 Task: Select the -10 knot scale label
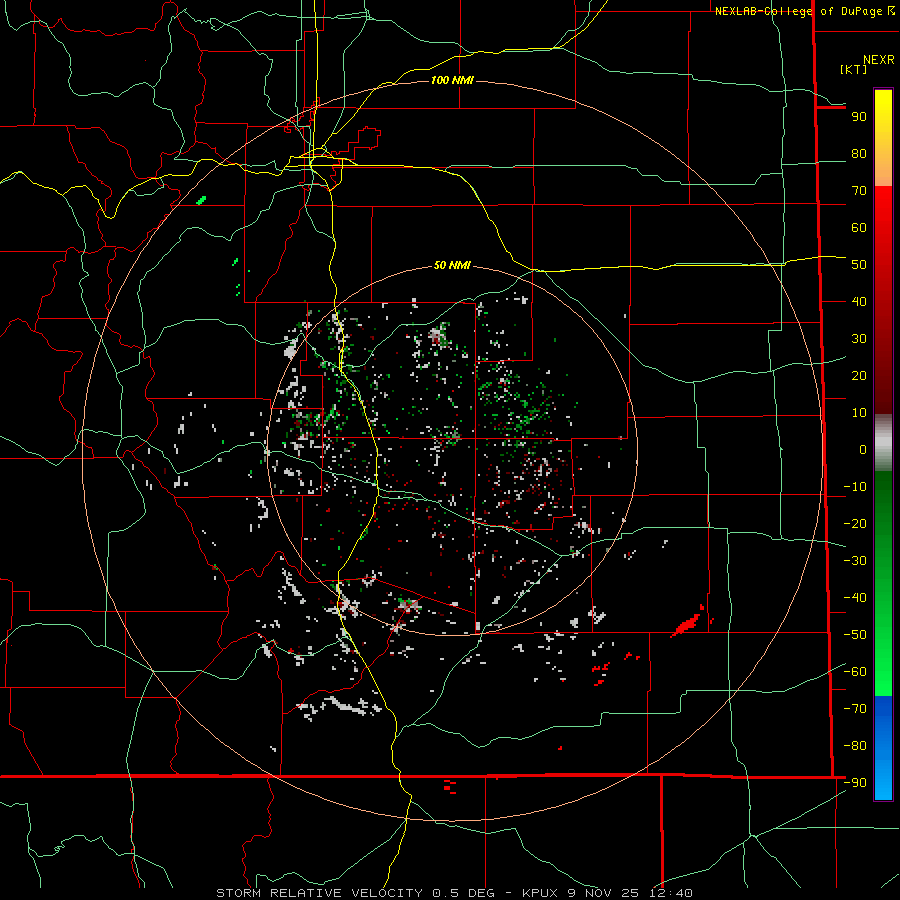point(855,487)
